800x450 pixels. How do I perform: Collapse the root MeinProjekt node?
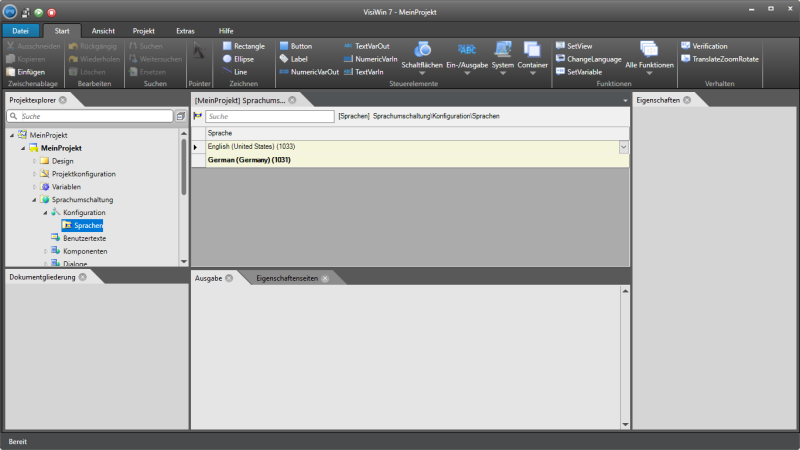12,135
